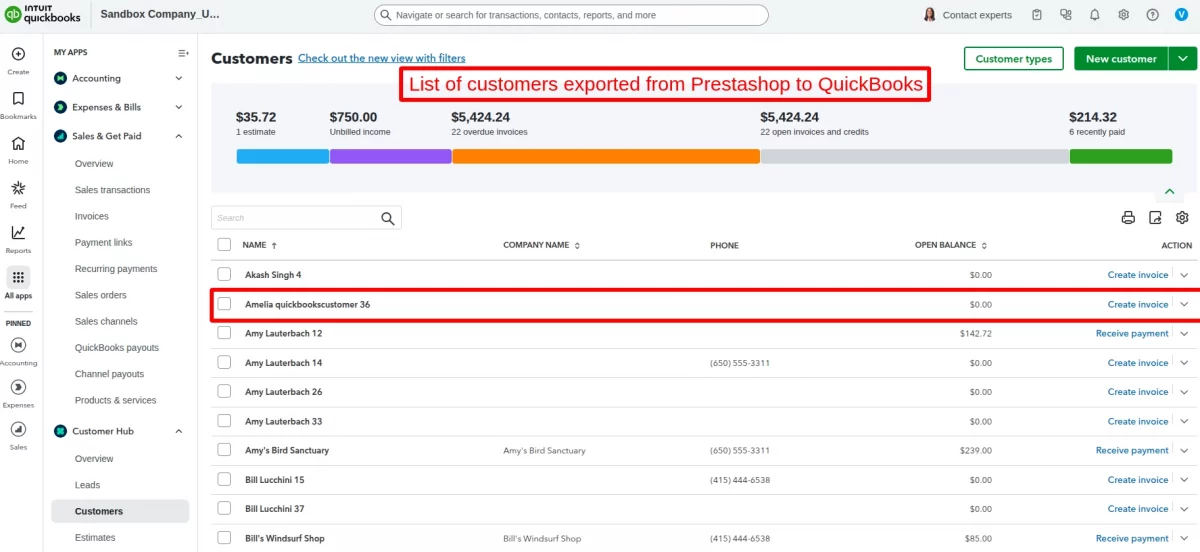Screen dimensions: 1200x552
Task: Open action dropdown for Amy Lauterbach 12
Action: pyautogui.click(x=1185, y=333)
